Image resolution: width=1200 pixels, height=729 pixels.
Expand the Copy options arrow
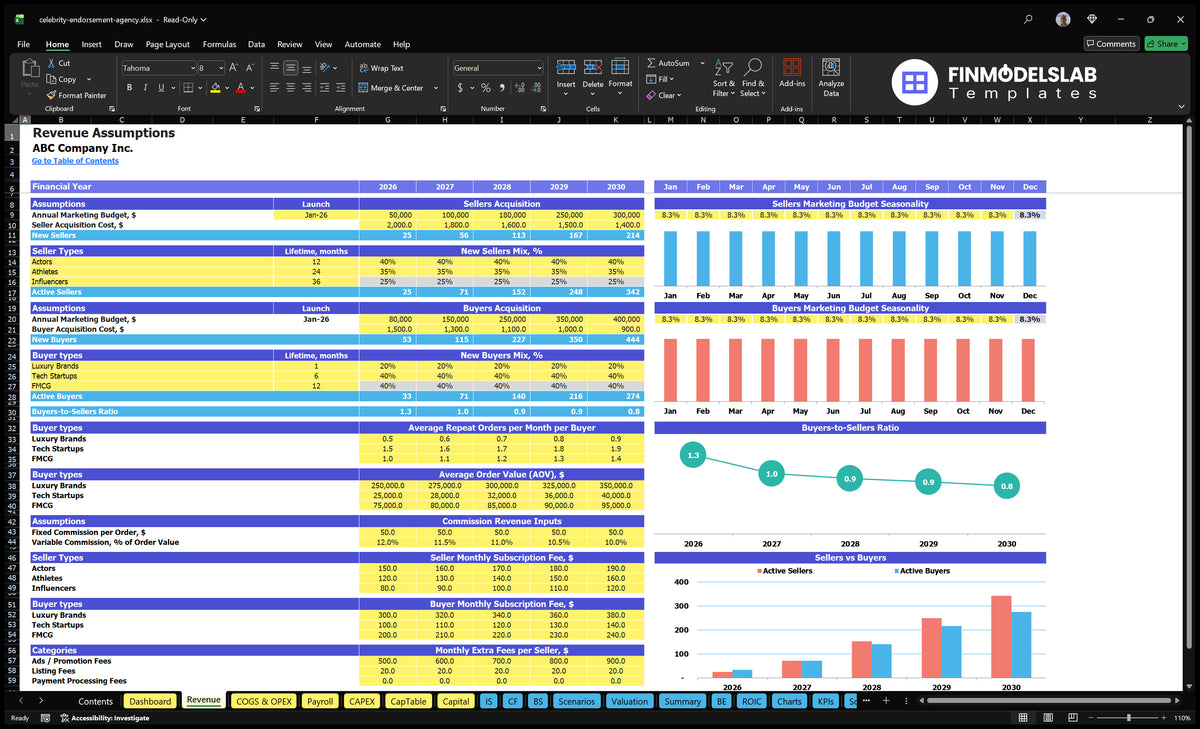point(89,79)
